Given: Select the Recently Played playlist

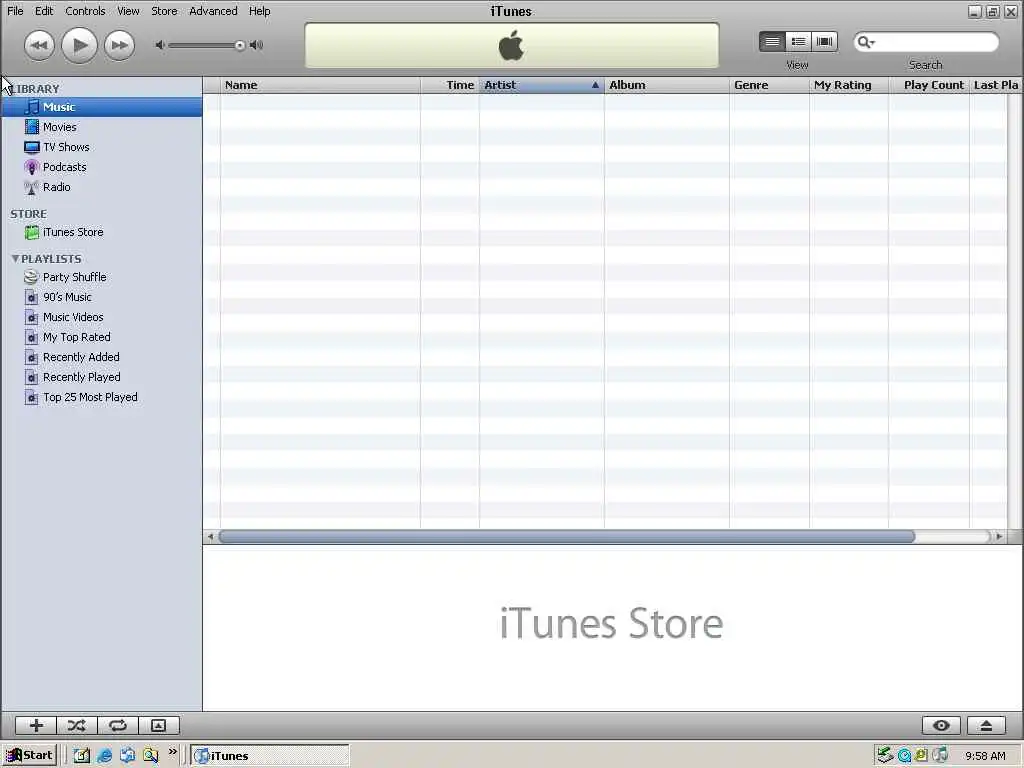Looking at the screenshot, I should 102,377.
